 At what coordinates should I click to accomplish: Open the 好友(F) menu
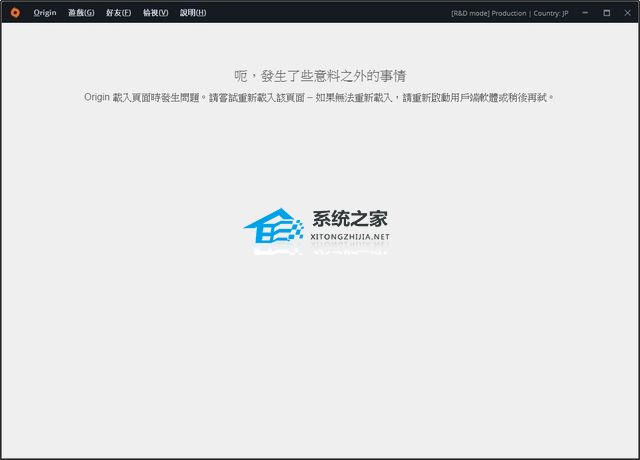tap(118, 13)
